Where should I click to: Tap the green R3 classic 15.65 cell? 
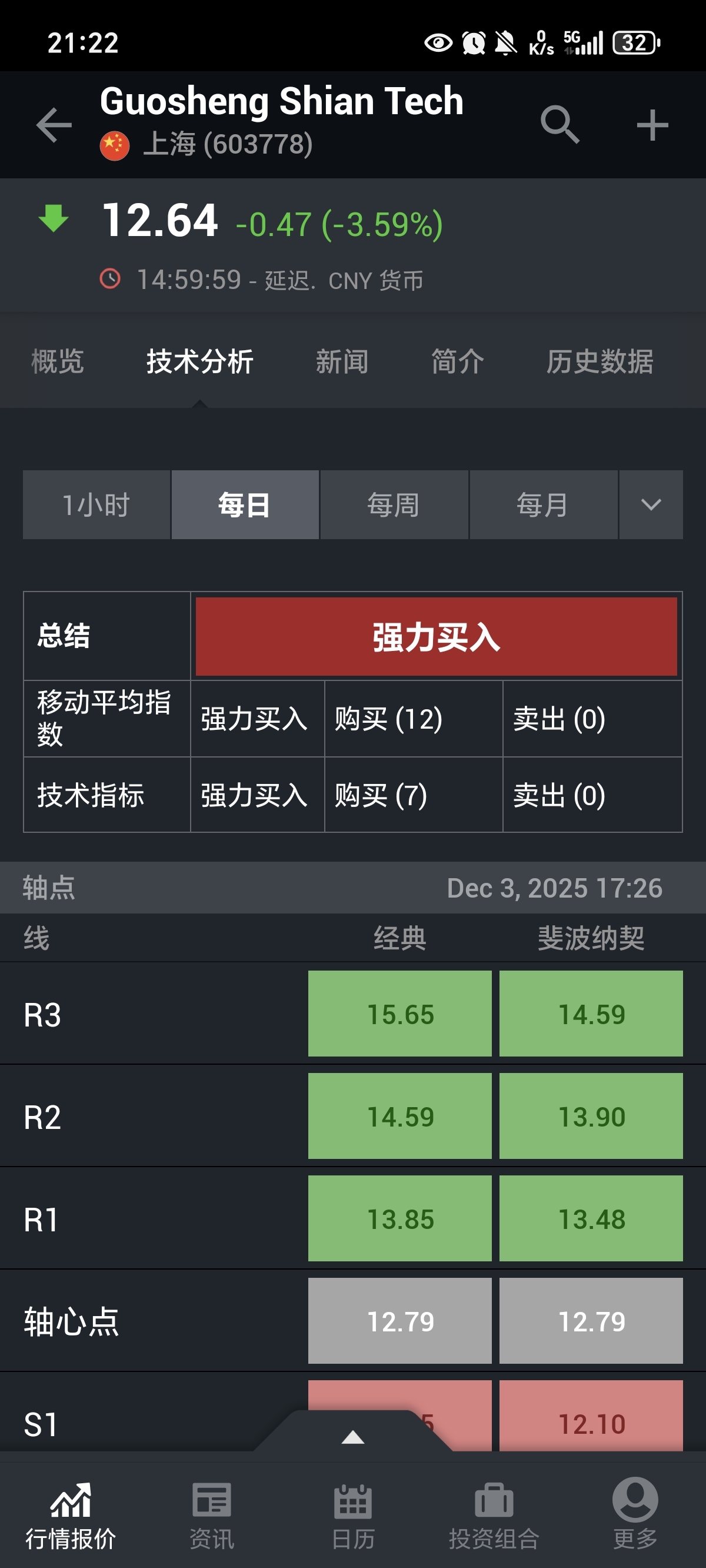click(x=400, y=1014)
